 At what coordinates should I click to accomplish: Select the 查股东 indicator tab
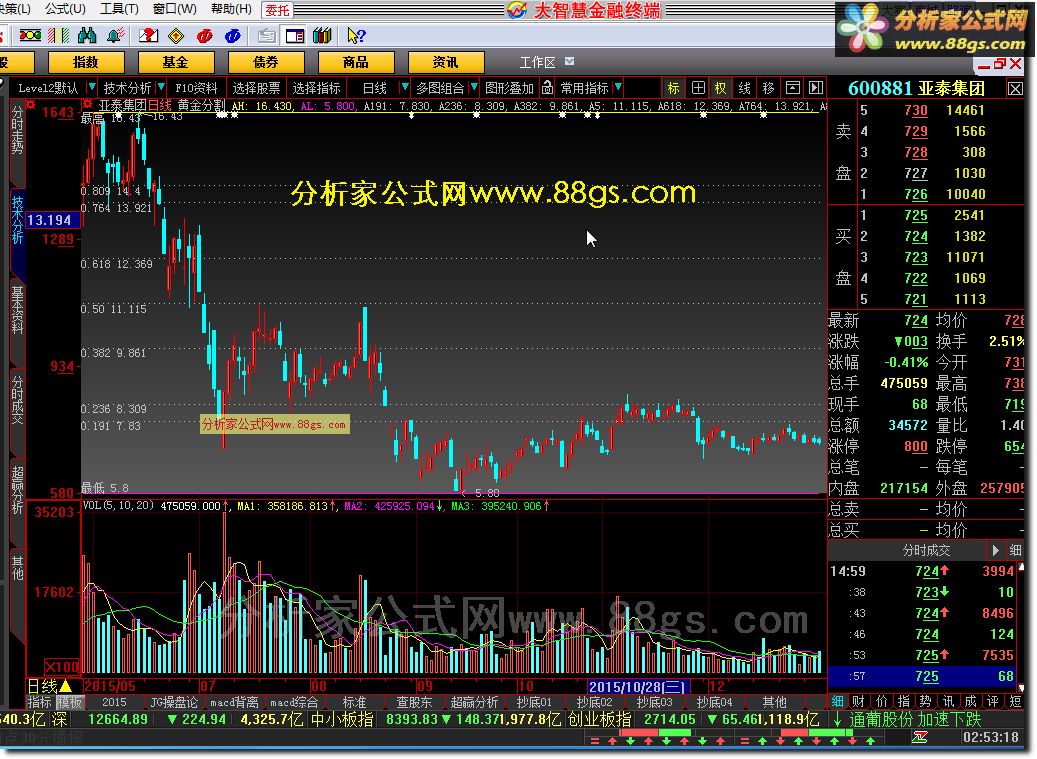(x=414, y=702)
